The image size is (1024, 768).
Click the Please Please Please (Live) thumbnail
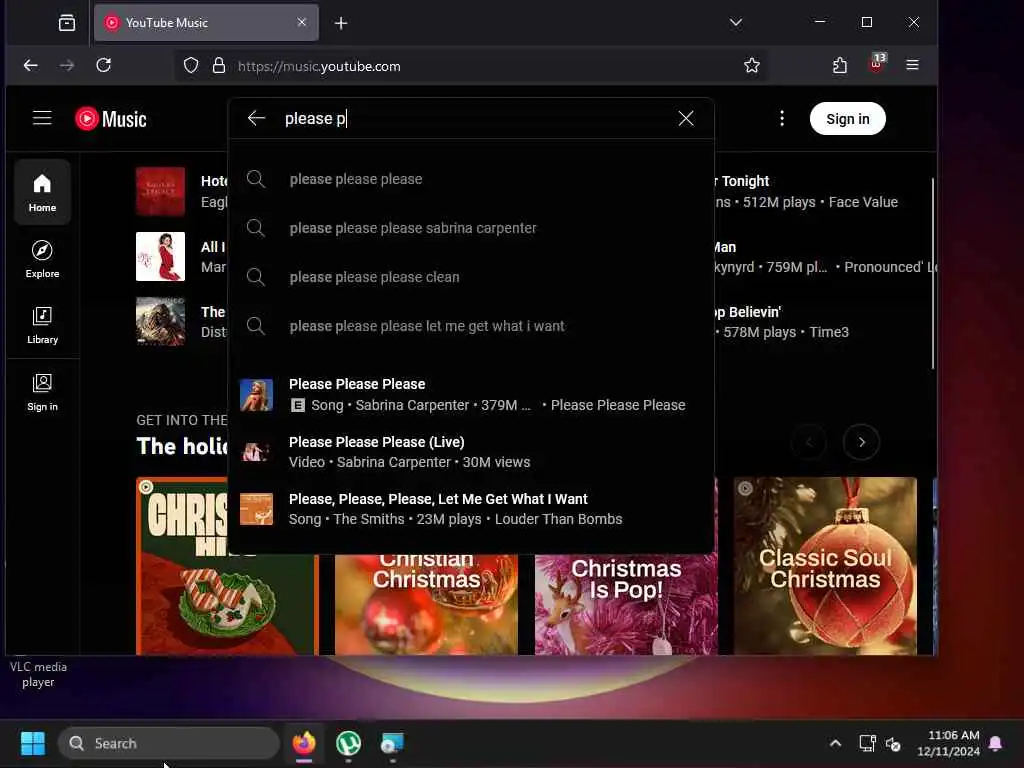pyautogui.click(x=256, y=451)
